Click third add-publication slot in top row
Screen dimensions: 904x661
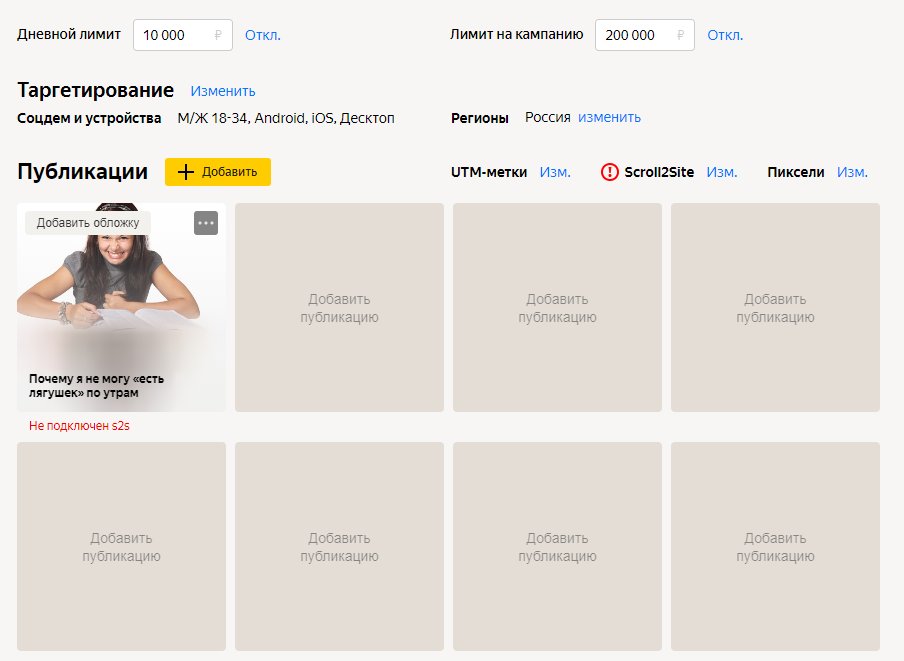[x=557, y=307]
